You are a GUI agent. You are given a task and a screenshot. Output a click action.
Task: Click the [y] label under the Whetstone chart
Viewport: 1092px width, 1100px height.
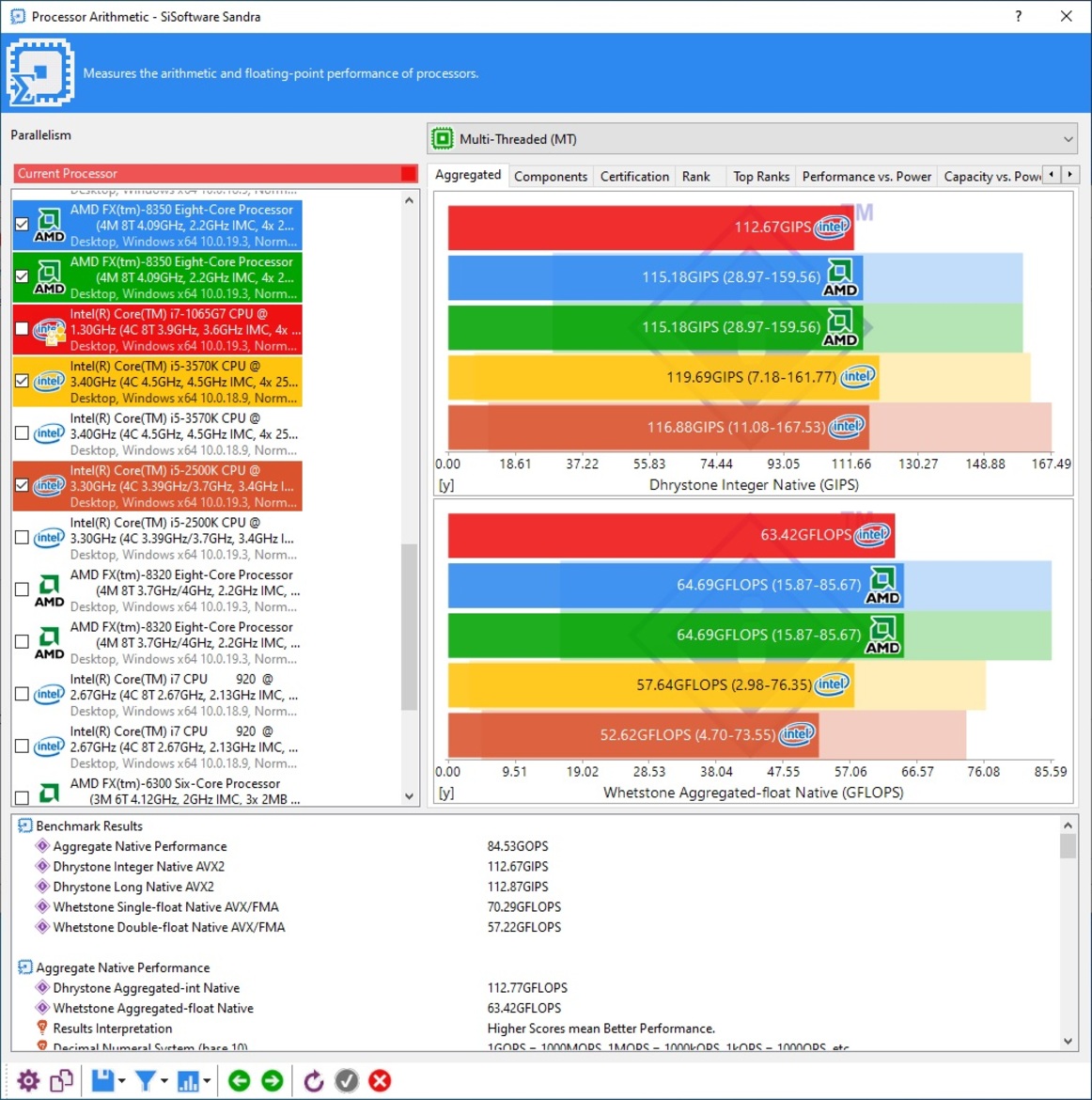446,793
